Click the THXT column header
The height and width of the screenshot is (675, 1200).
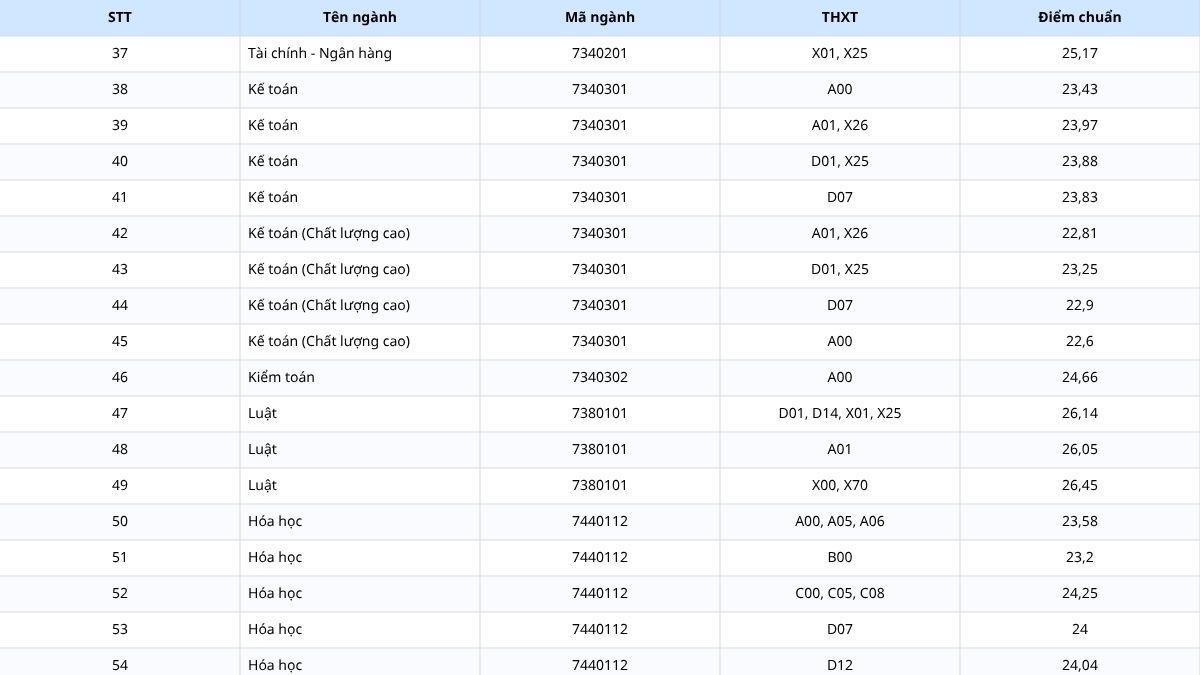840,17
